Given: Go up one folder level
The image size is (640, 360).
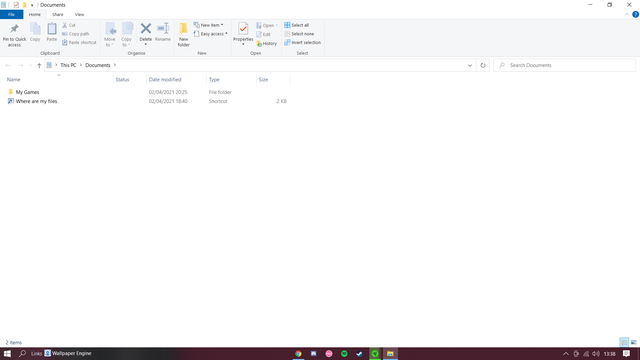Looking at the screenshot, I should pos(39,65).
